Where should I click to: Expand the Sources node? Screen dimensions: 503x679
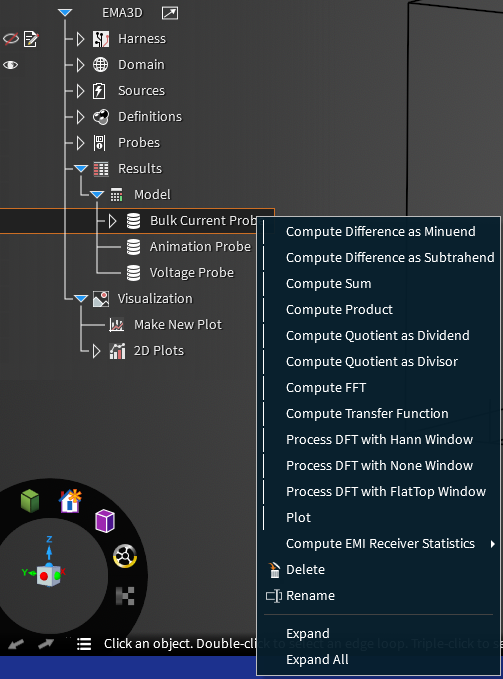pyautogui.click(x=81, y=91)
